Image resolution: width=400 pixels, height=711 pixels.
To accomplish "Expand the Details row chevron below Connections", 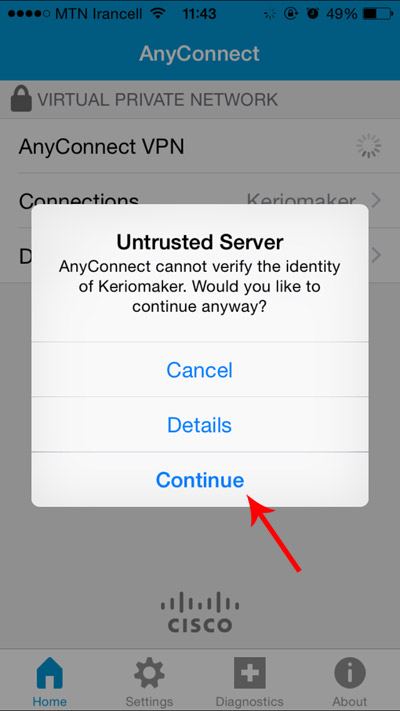I will (x=376, y=255).
